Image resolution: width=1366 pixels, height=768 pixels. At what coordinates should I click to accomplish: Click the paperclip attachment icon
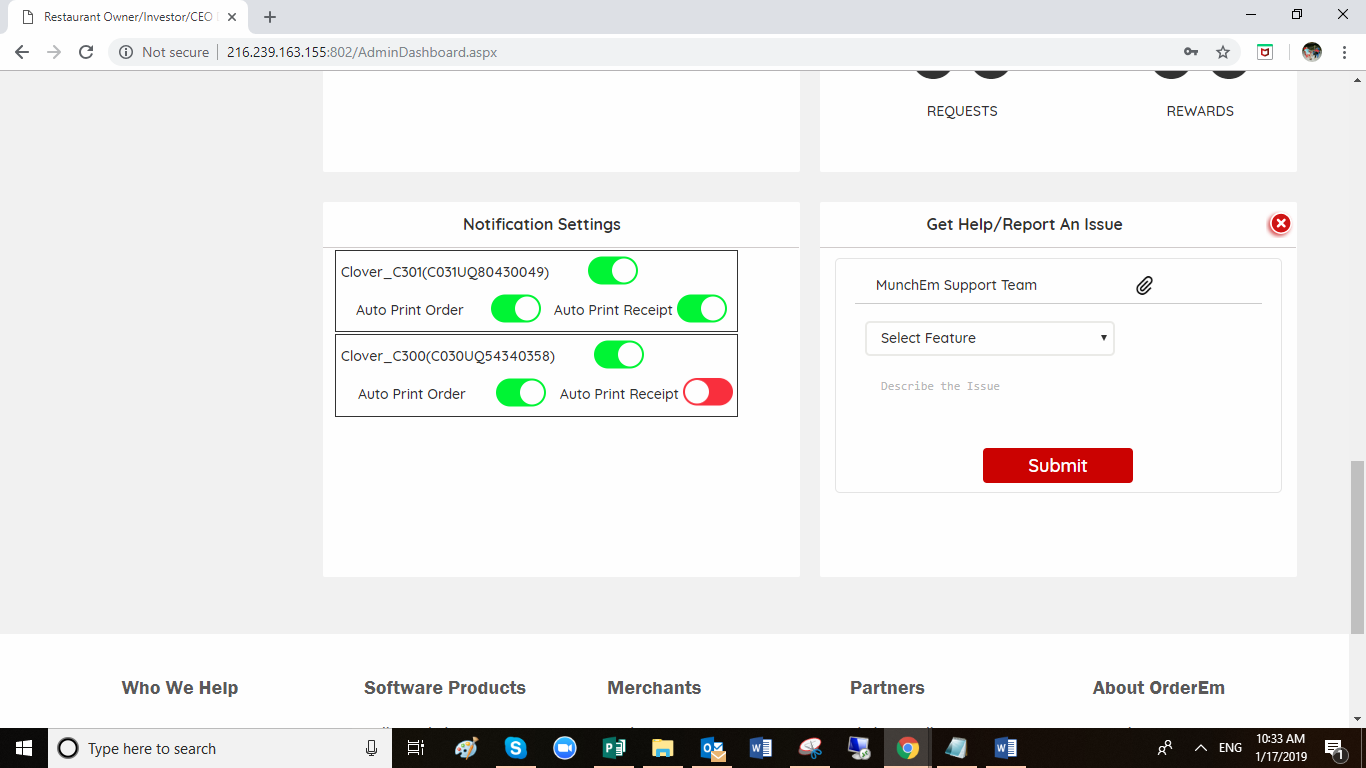(x=1144, y=286)
